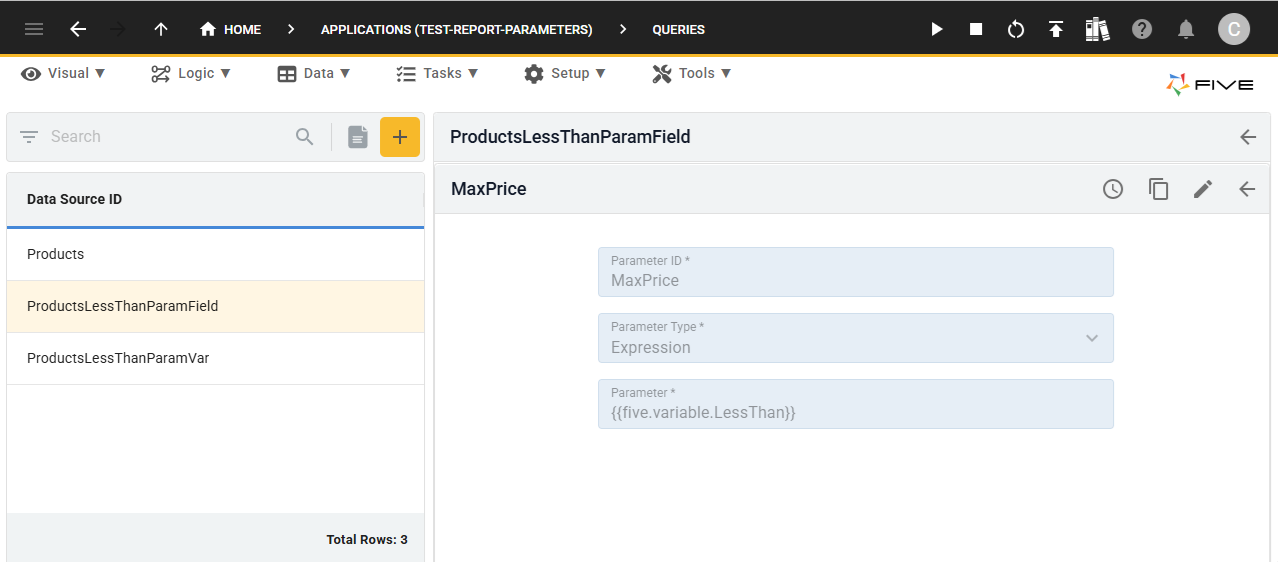Click the pencil edit icon for MaxPrice

pyautogui.click(x=1203, y=189)
